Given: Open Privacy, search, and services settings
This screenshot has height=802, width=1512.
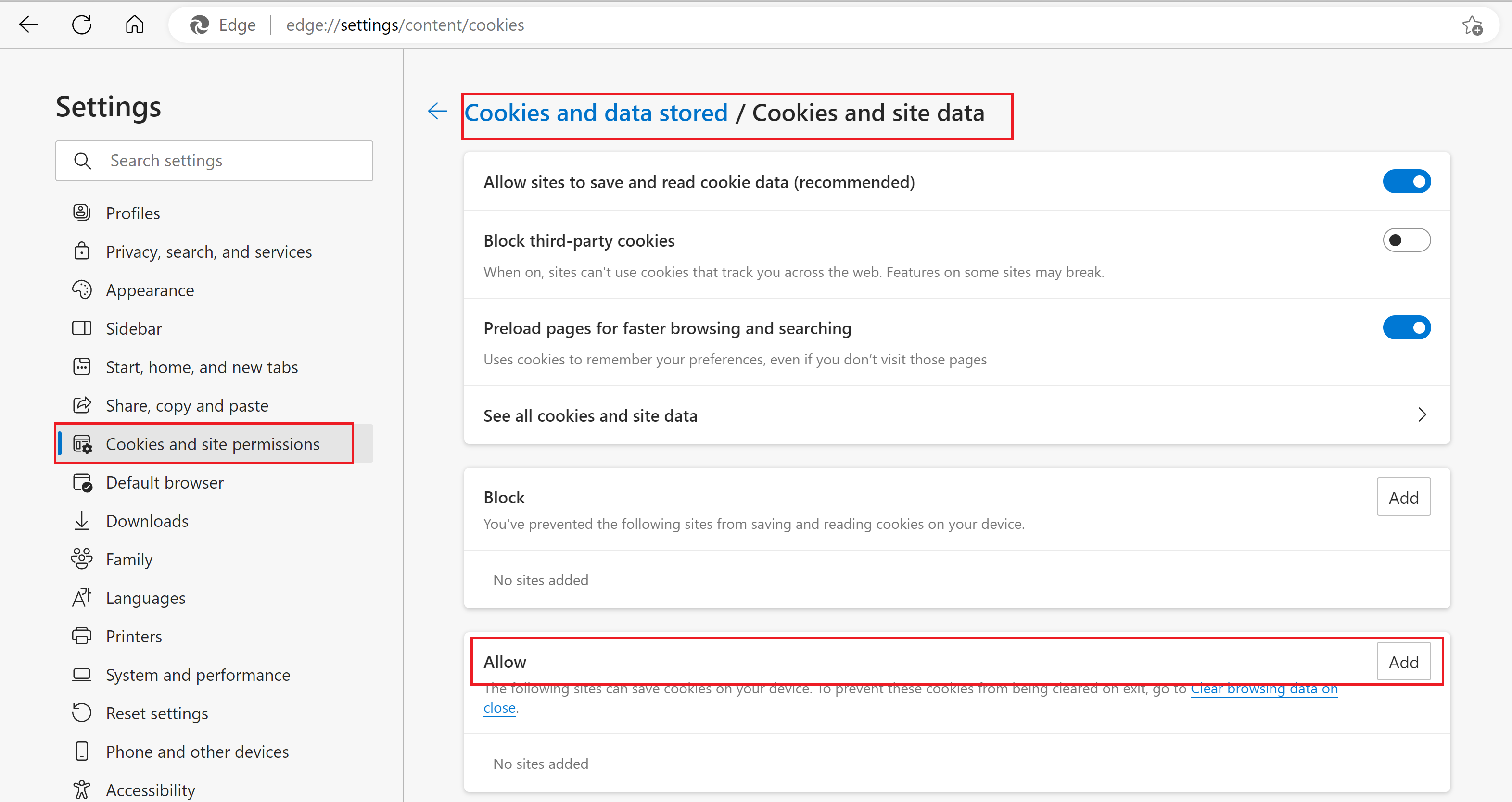Looking at the screenshot, I should [208, 251].
